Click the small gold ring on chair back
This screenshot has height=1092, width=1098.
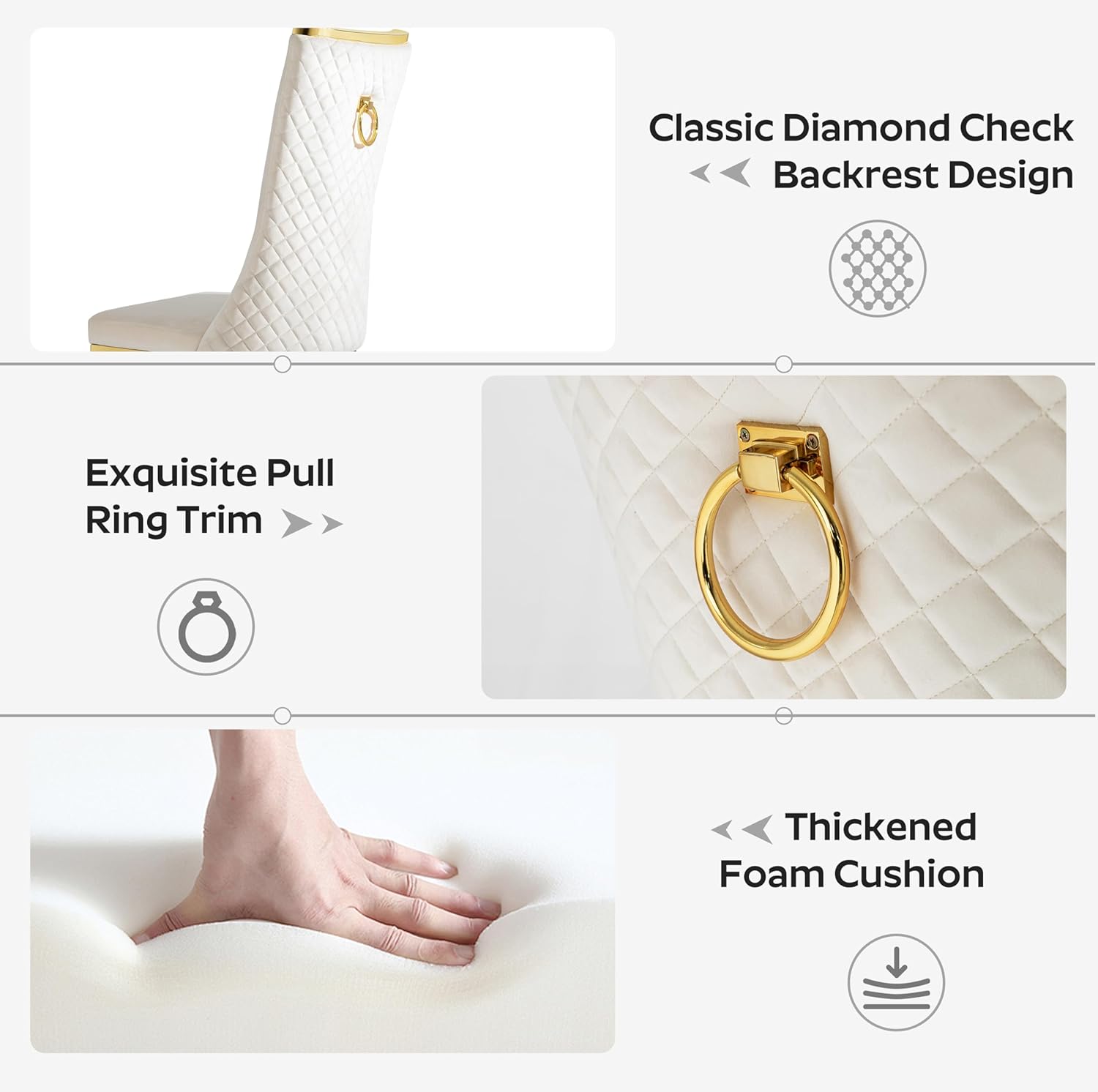click(365, 122)
